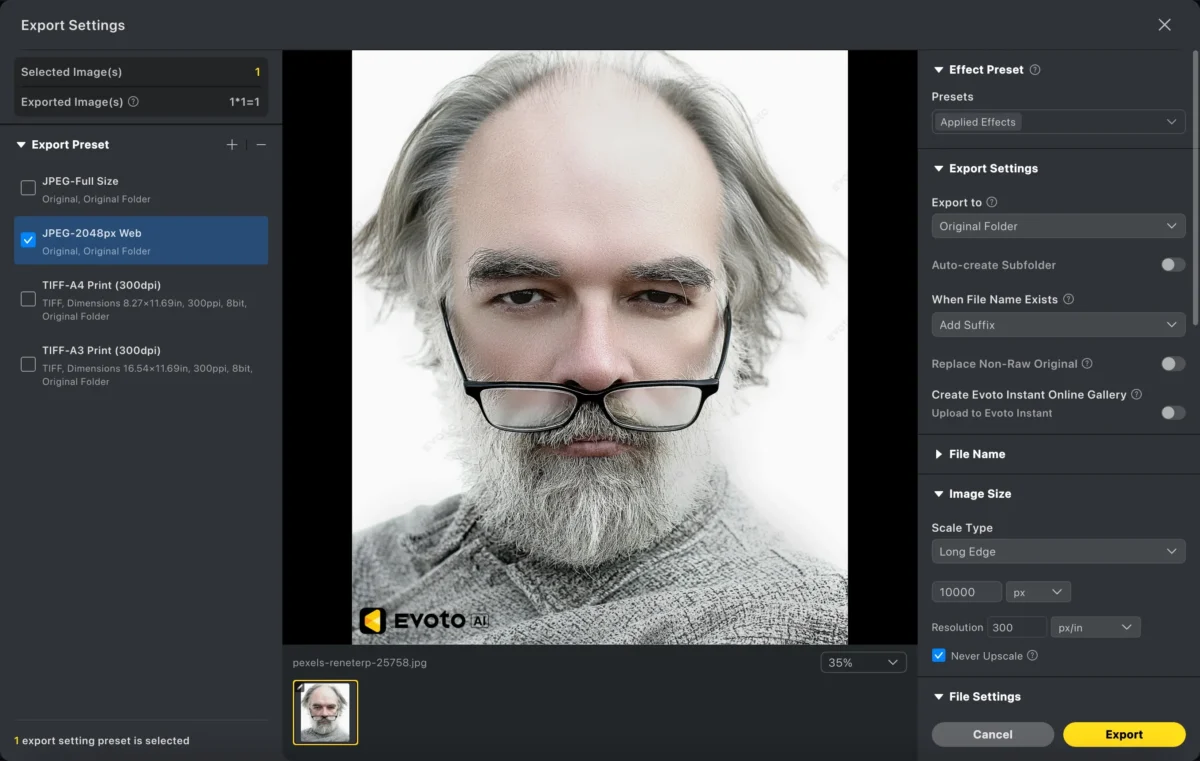
Task: Click the plus icon to add export preset
Action: (x=232, y=145)
